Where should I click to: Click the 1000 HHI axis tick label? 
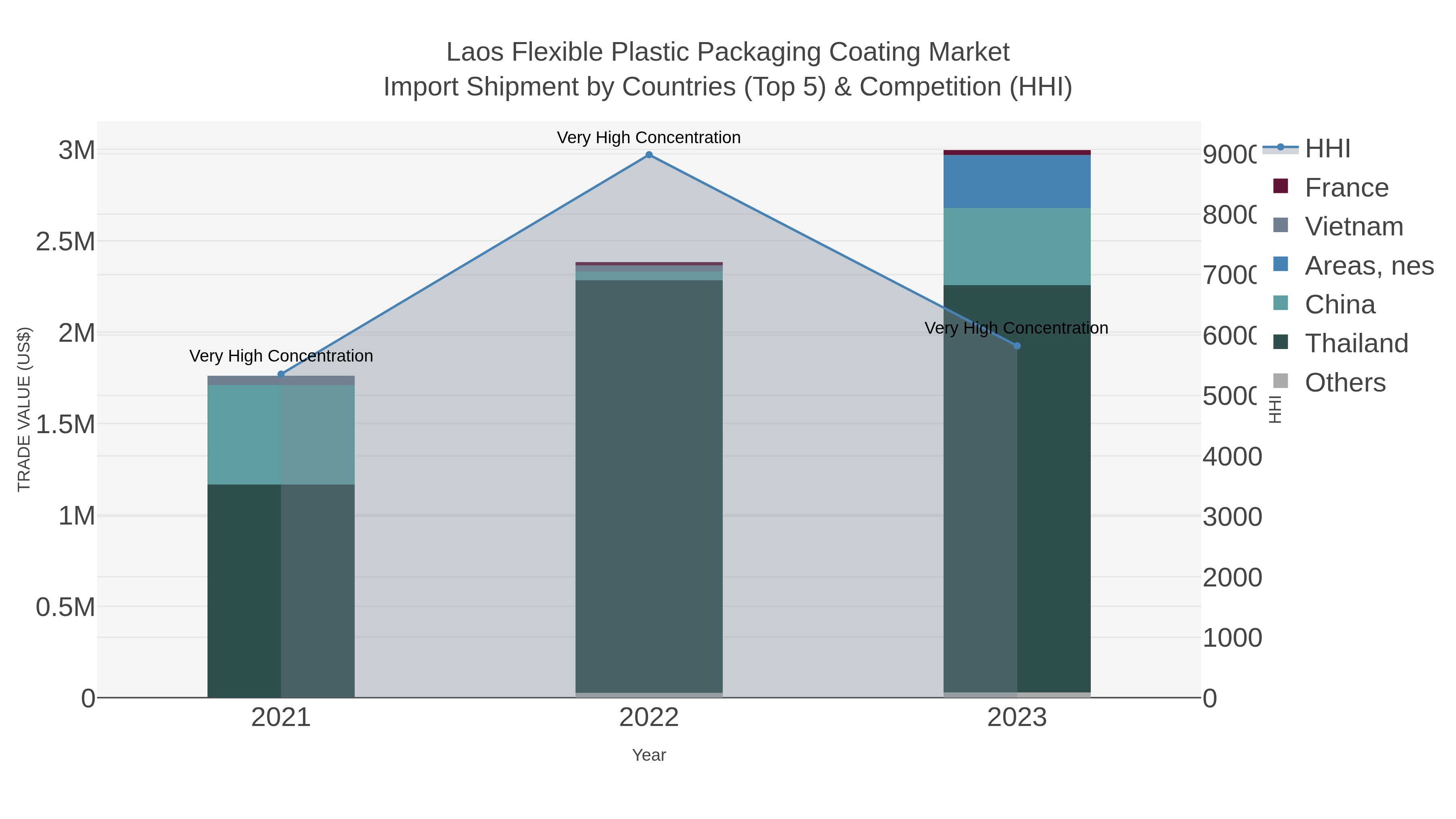(x=1232, y=637)
